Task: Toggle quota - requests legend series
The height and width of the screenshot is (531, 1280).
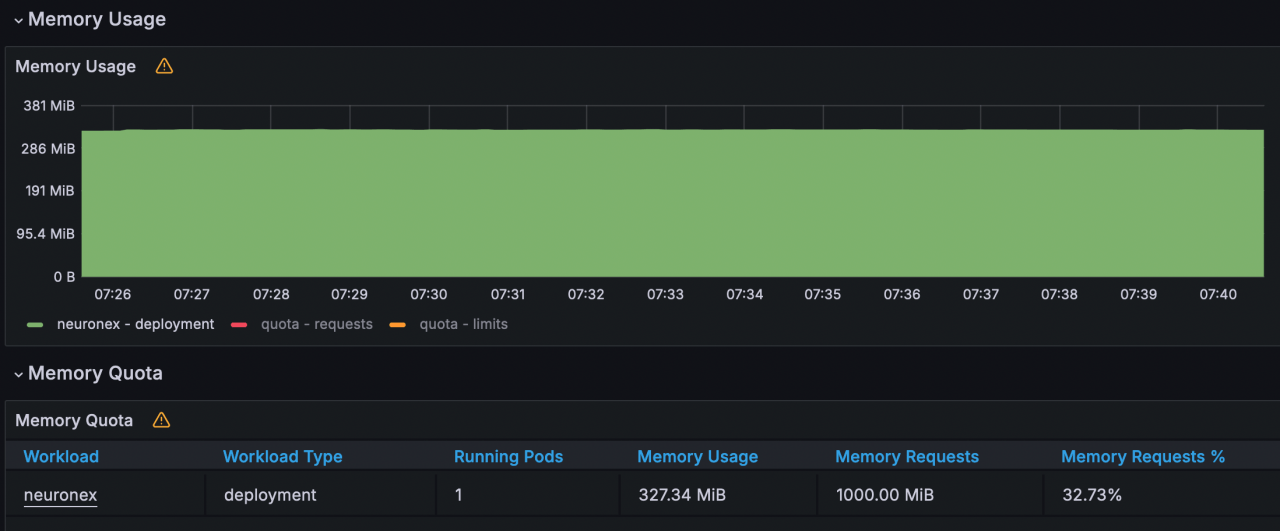Action: (316, 324)
